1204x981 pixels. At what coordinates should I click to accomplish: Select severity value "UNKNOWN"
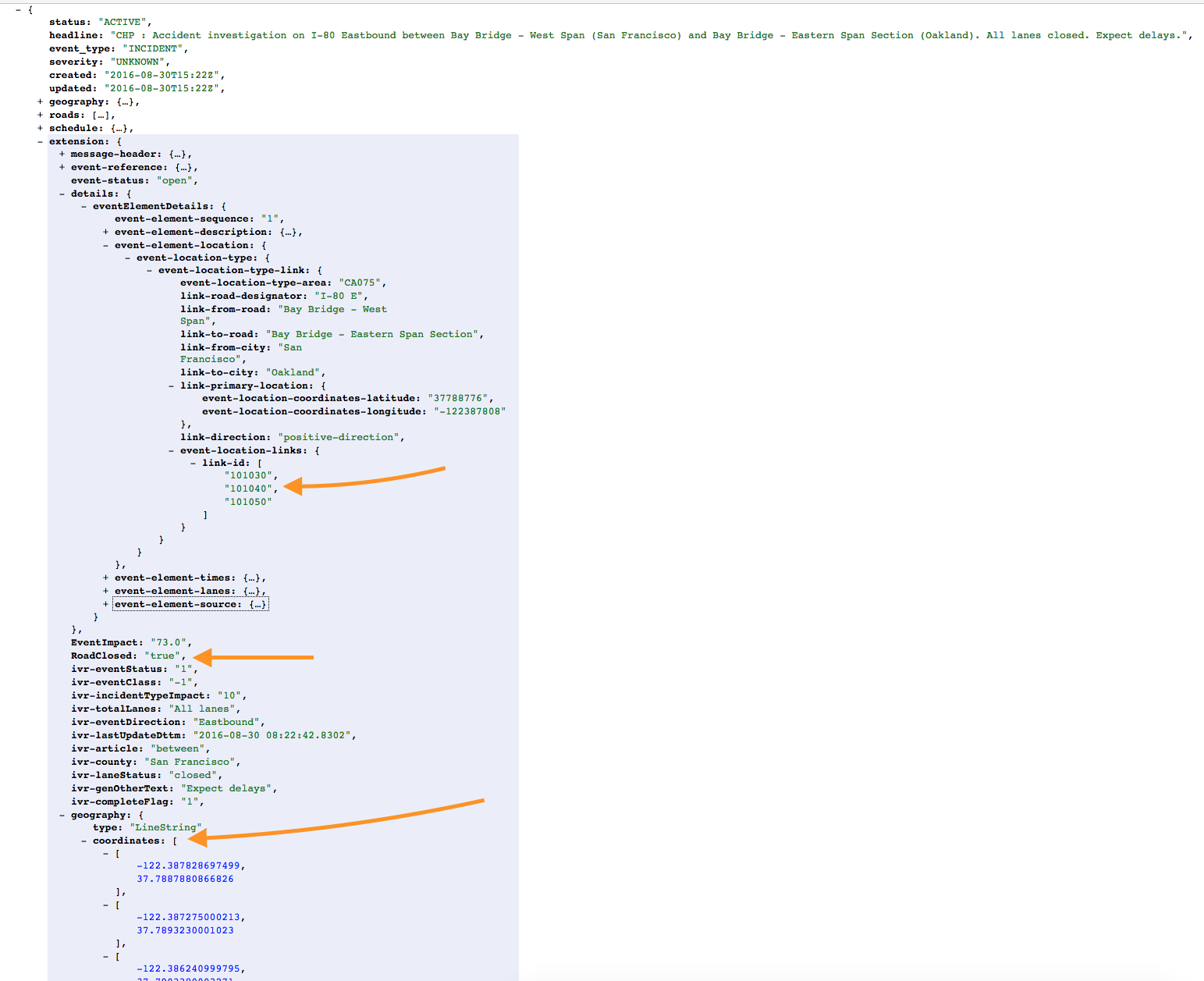point(137,62)
